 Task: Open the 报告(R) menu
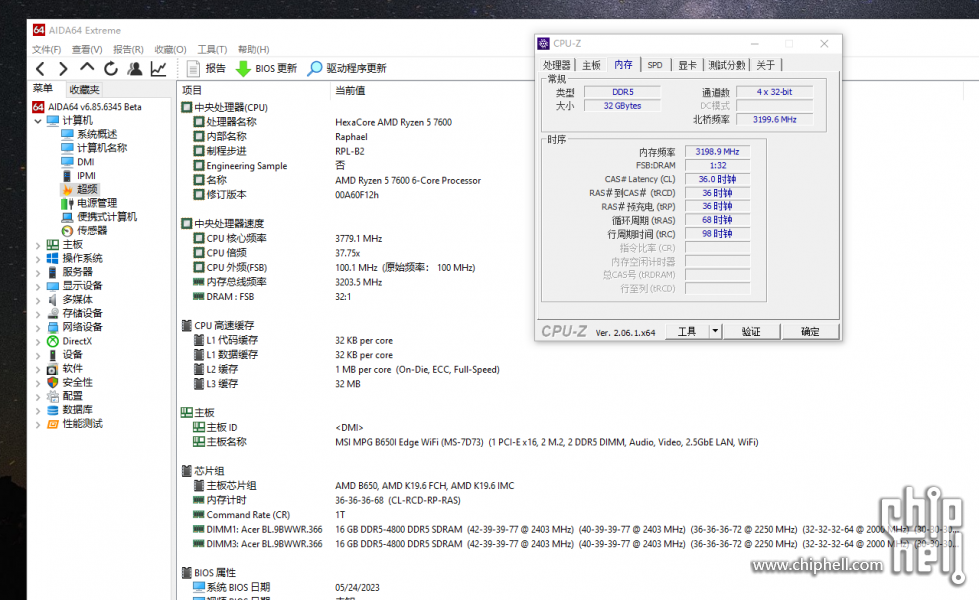(128, 49)
